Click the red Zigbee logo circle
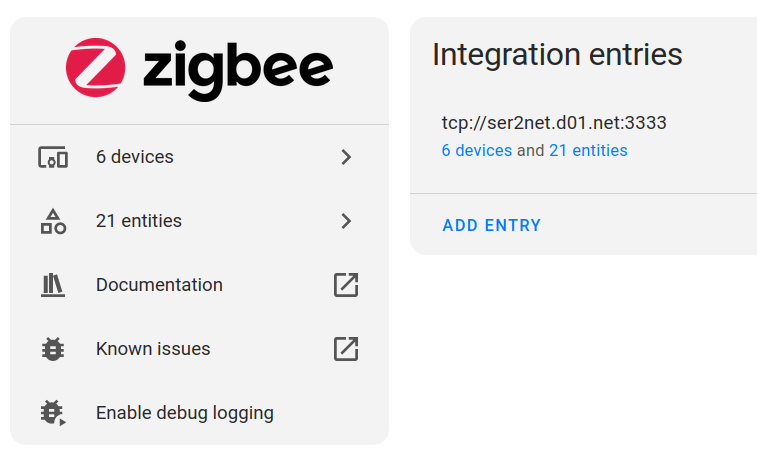This screenshot has height=464, width=757. 96,68
